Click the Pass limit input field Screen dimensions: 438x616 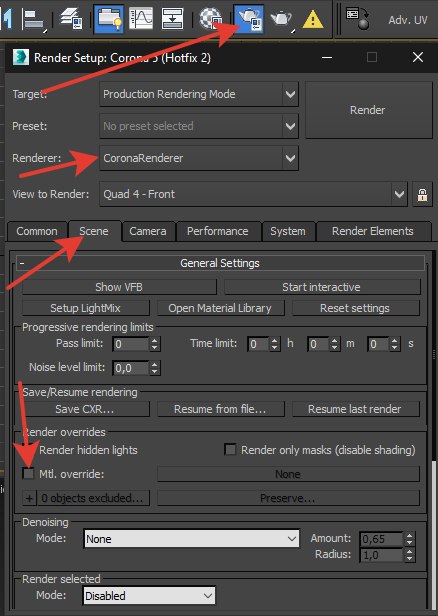[131, 344]
